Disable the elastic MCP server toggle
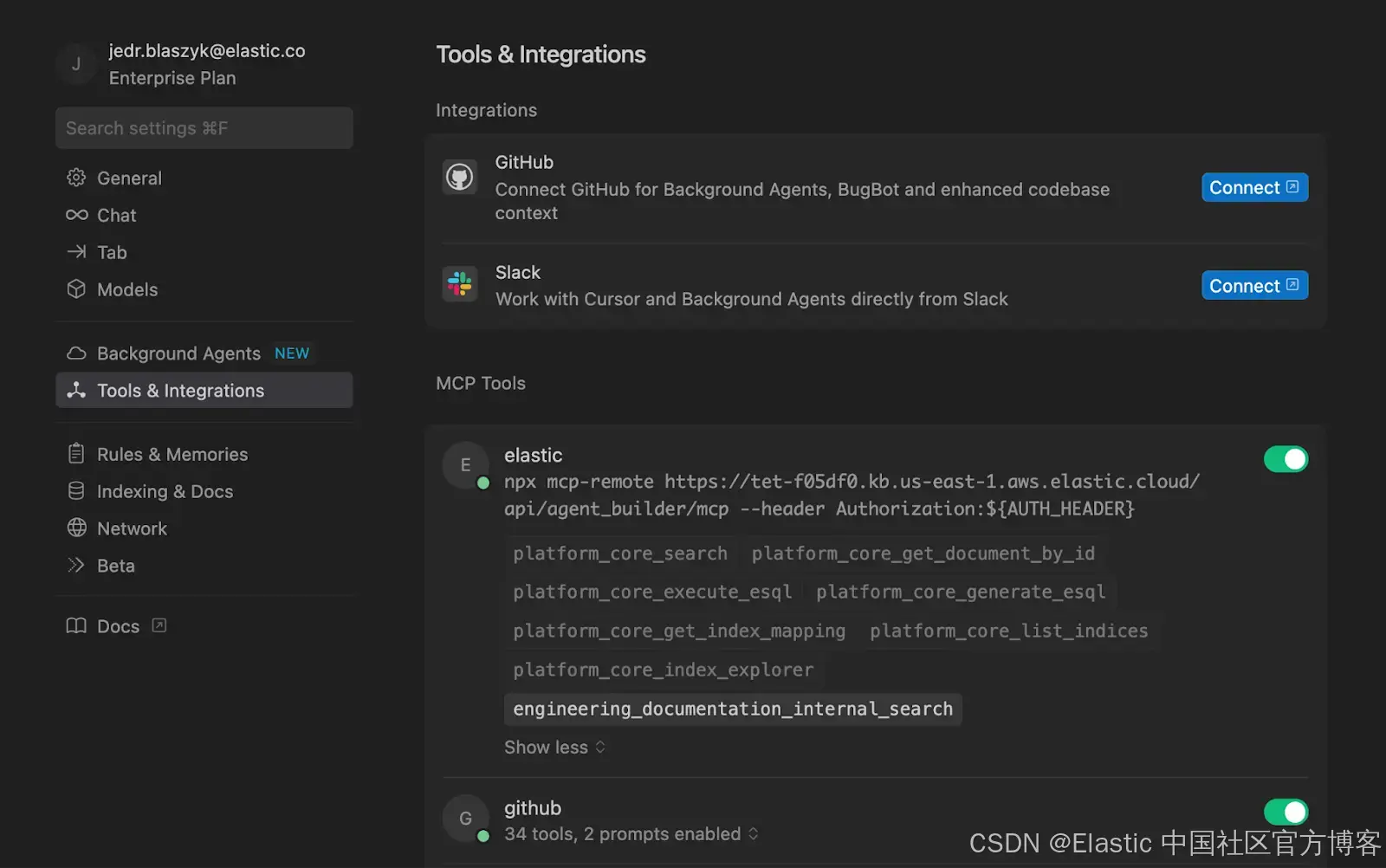Screen dimensions: 1386x868 (x=1286, y=459)
